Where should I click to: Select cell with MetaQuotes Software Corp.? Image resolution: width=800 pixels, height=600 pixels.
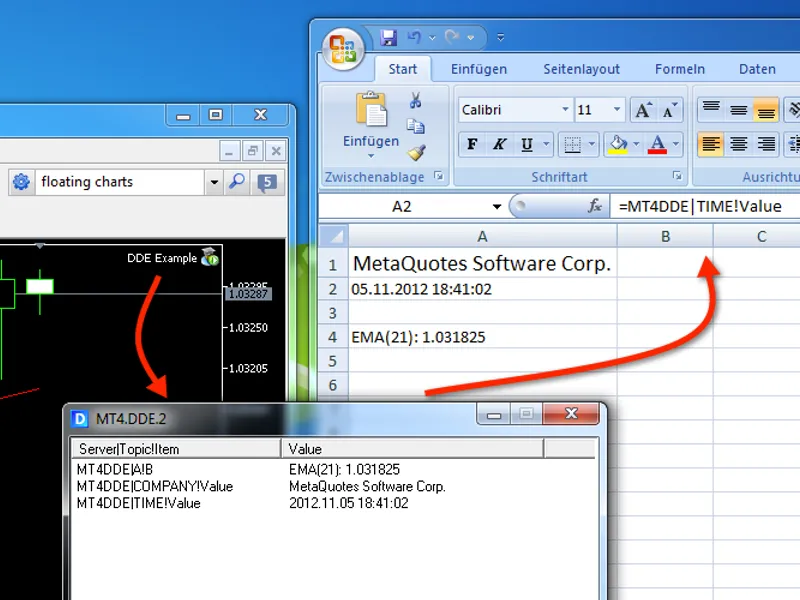[x=483, y=264]
